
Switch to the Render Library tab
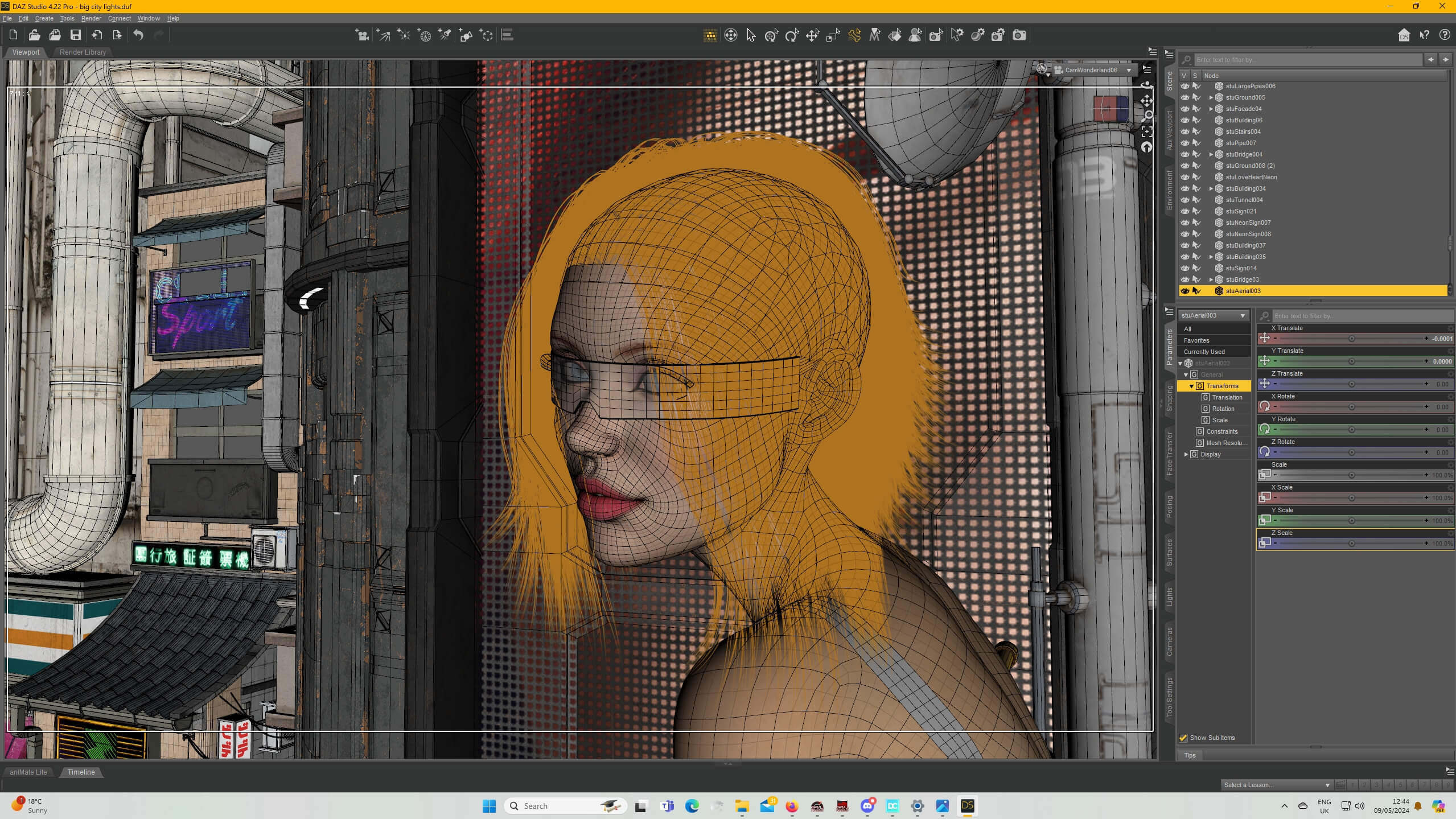click(83, 52)
